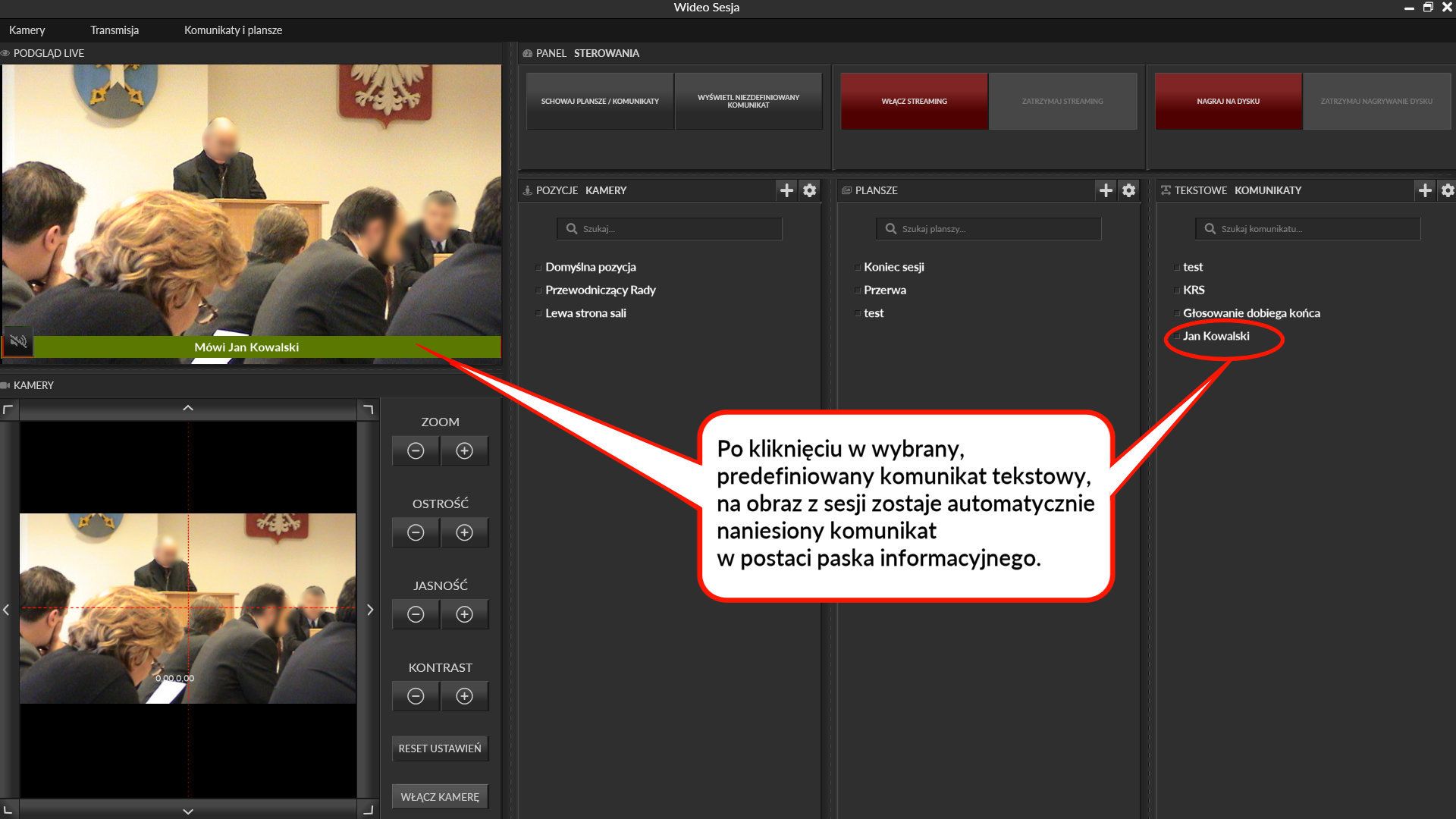Viewport: 1456px width, 819px height.
Task: Open camera positions settings gear
Action: (810, 190)
